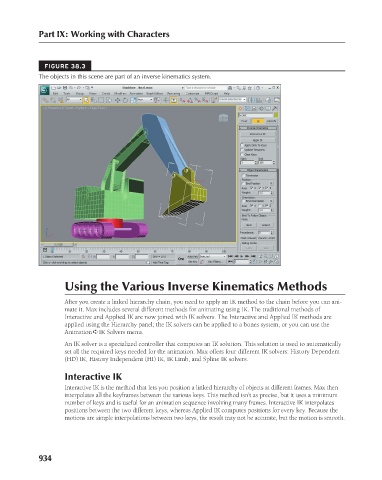
Task: Open the named selection sets dropdown
Action: pyautogui.click(x=233, y=100)
